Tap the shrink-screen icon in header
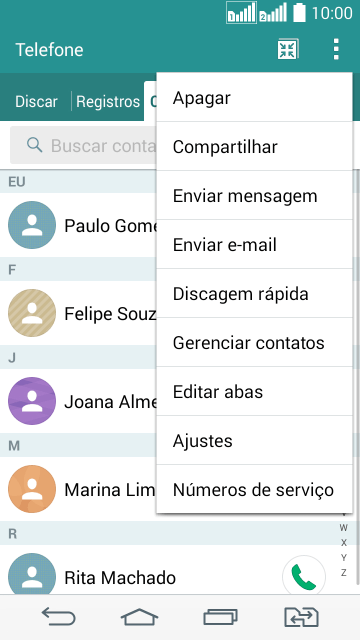Image resolution: width=360 pixels, height=640 pixels. 288,49
